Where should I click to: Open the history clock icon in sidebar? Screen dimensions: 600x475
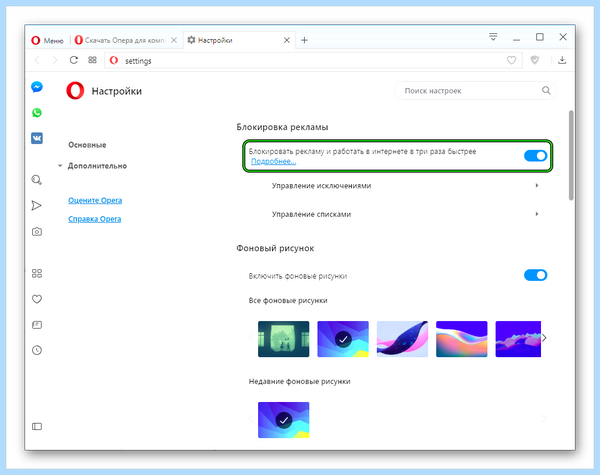click(x=37, y=350)
